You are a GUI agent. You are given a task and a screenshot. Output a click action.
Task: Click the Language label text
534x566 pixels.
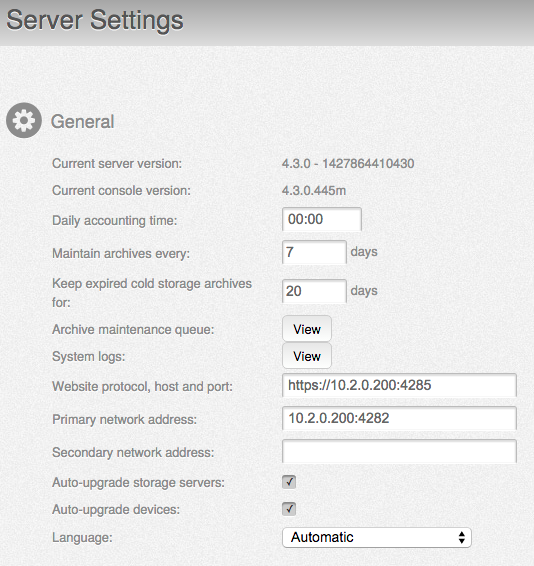(82, 537)
